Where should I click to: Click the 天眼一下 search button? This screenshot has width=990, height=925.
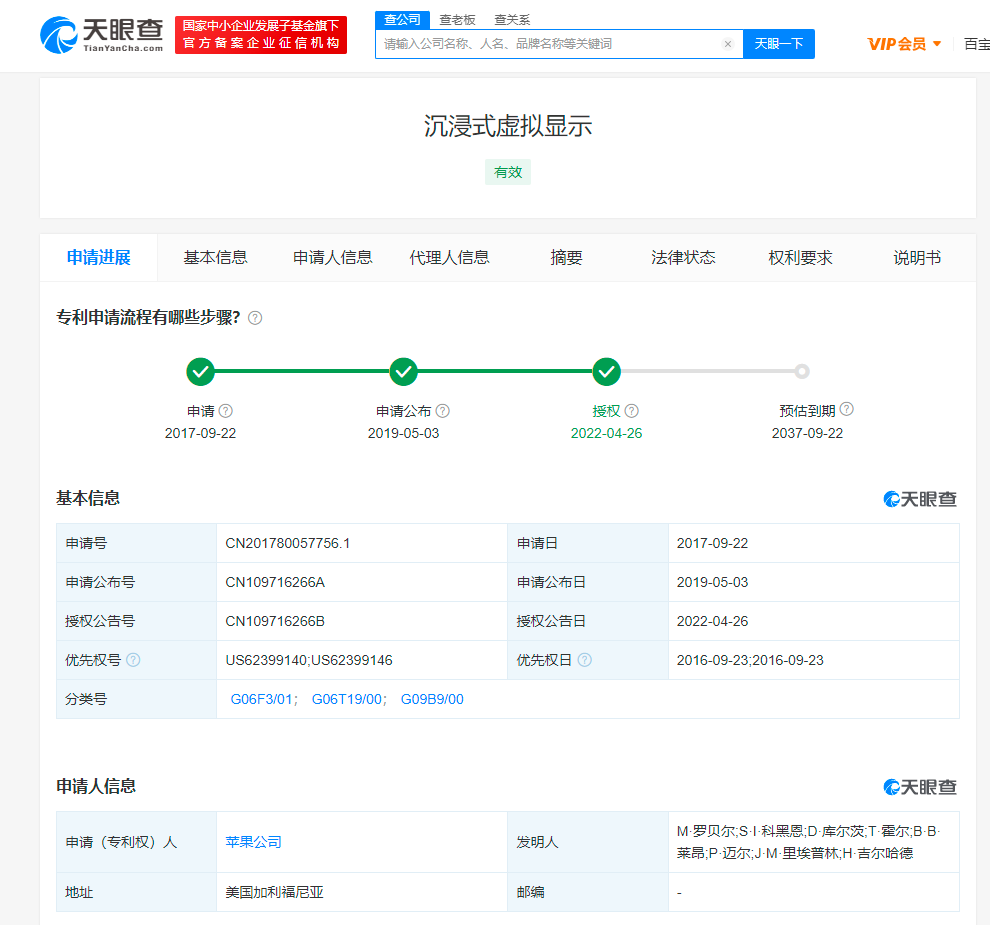(778, 44)
